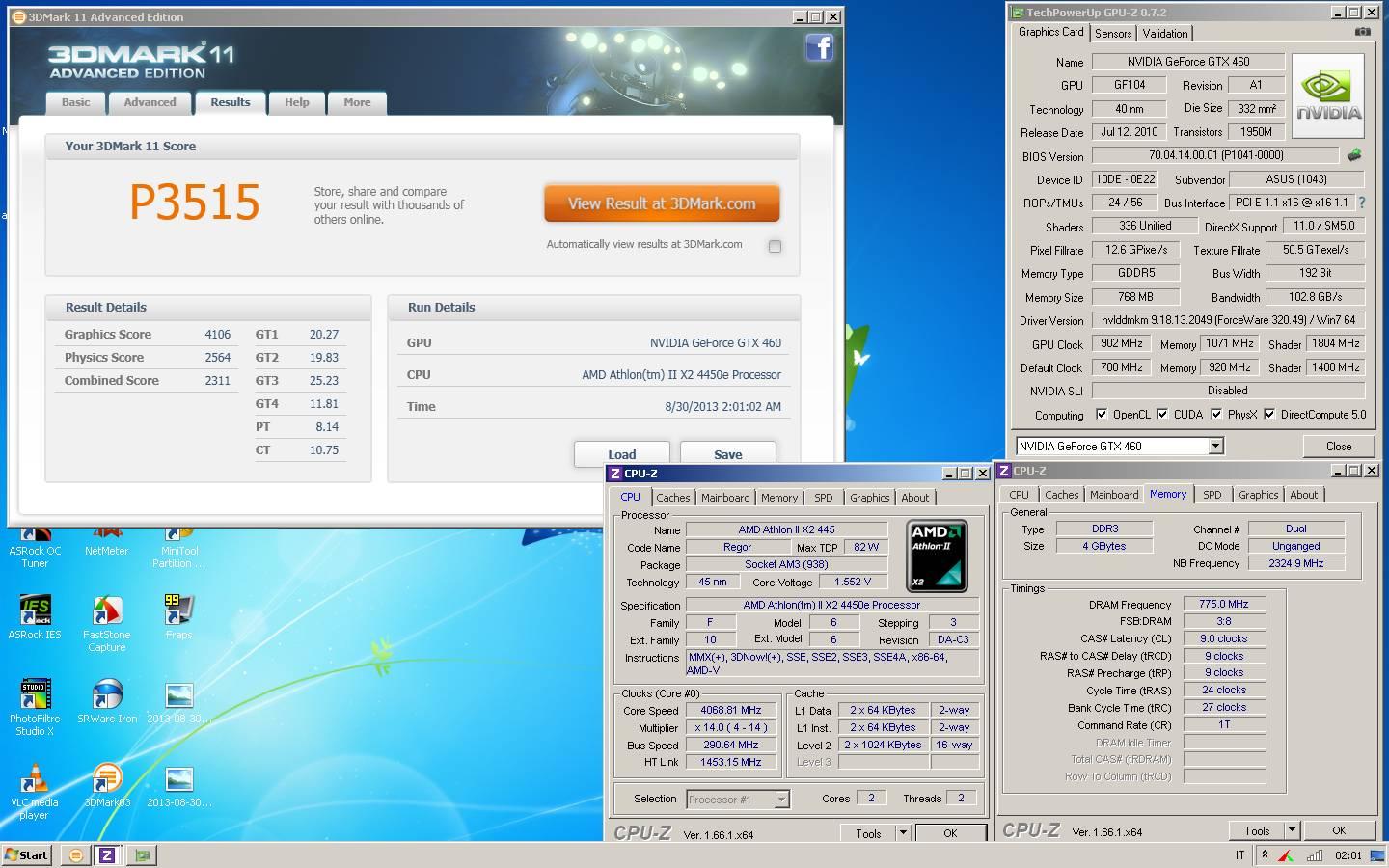The height and width of the screenshot is (868, 1389).
Task: Click View Result at 3DMark.com button
Action: point(662,203)
